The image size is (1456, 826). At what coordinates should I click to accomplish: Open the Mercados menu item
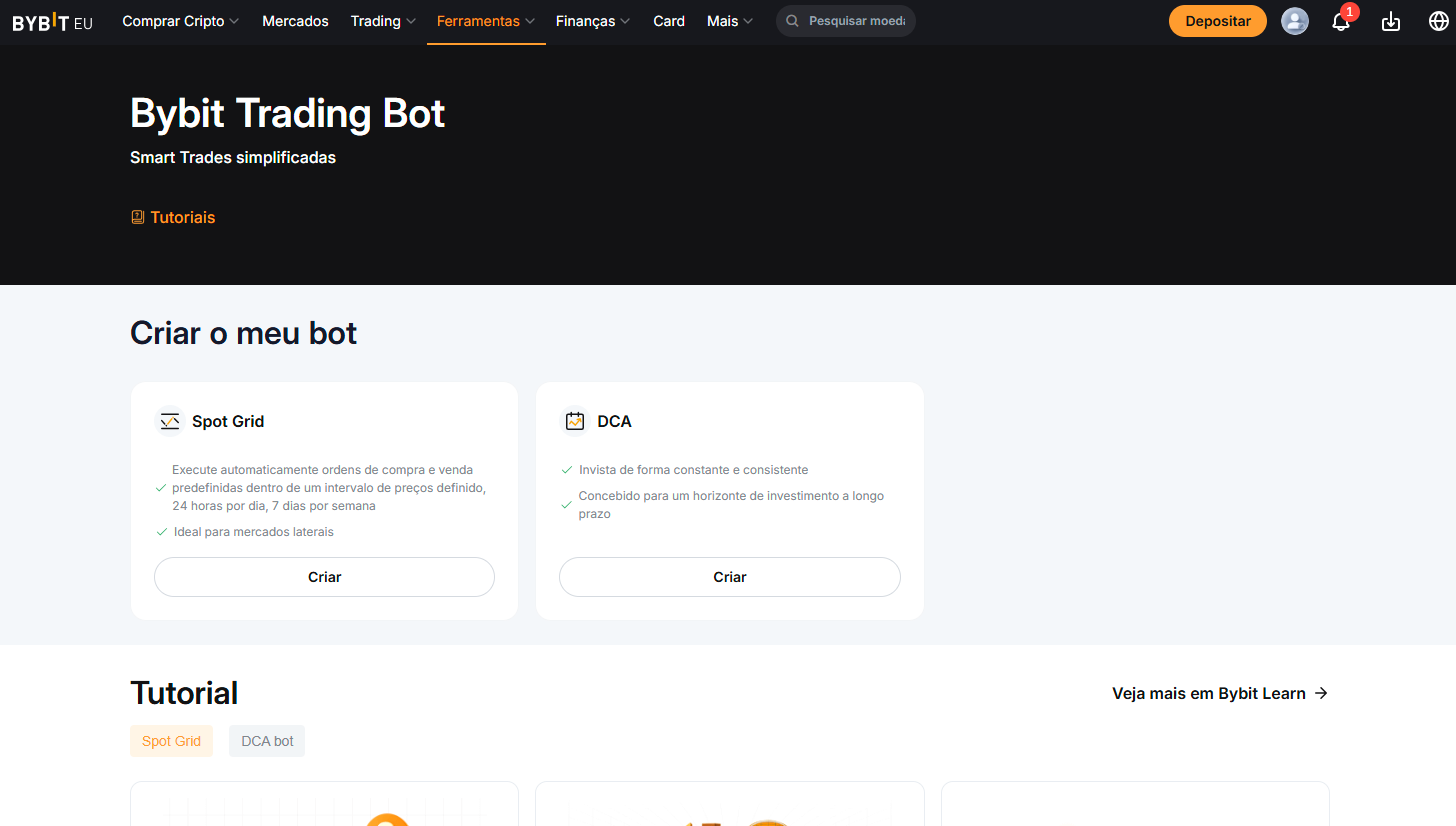coord(295,21)
